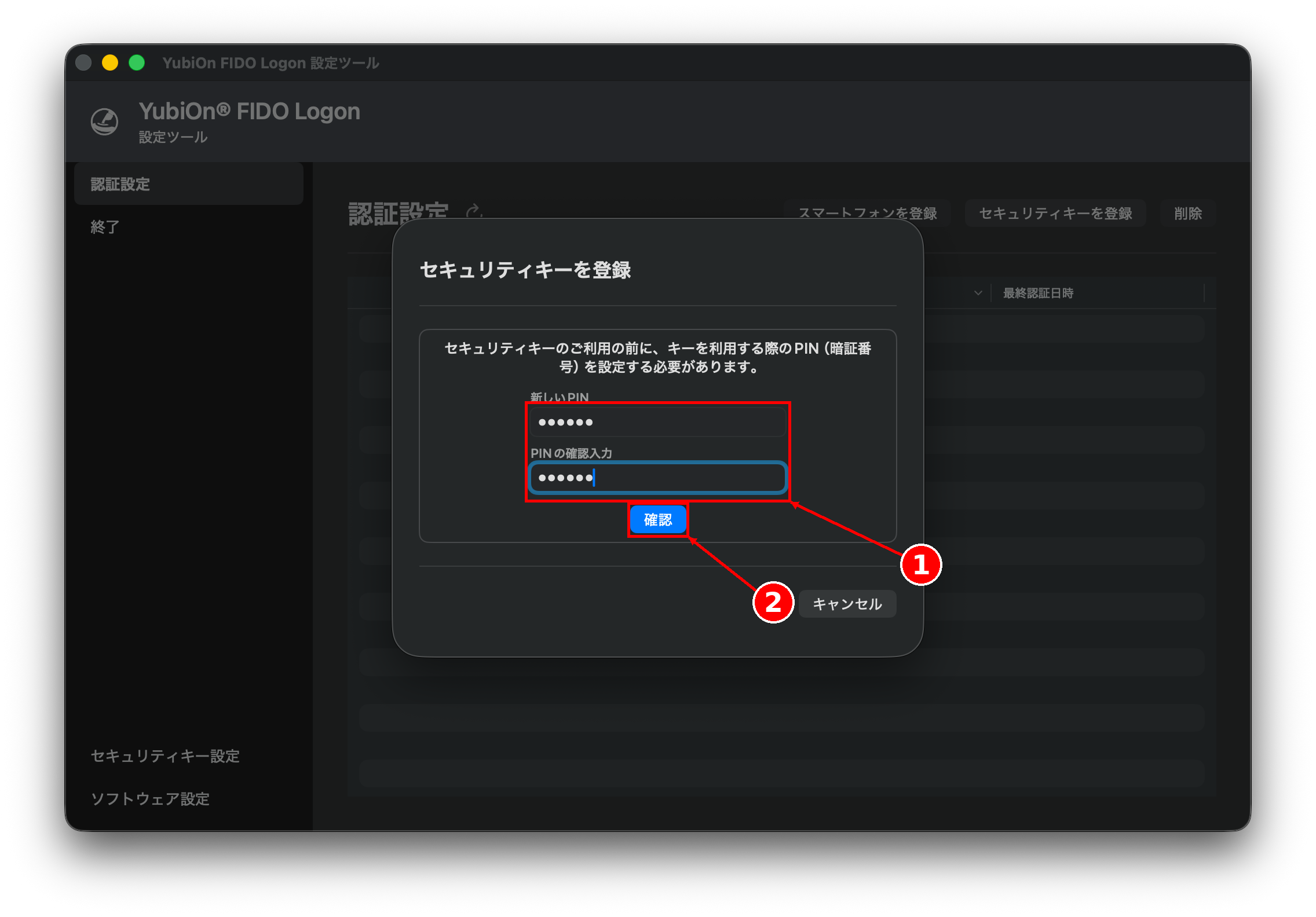The height and width of the screenshot is (917, 1316).
Task: Select the 認証設定 sidebar item
Action: 189,184
